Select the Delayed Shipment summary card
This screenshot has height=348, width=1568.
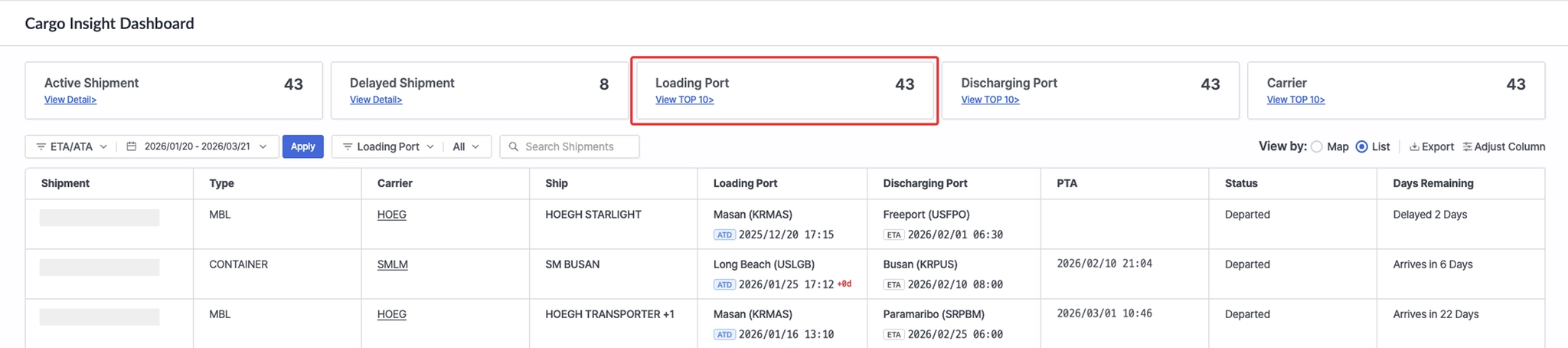point(479,90)
